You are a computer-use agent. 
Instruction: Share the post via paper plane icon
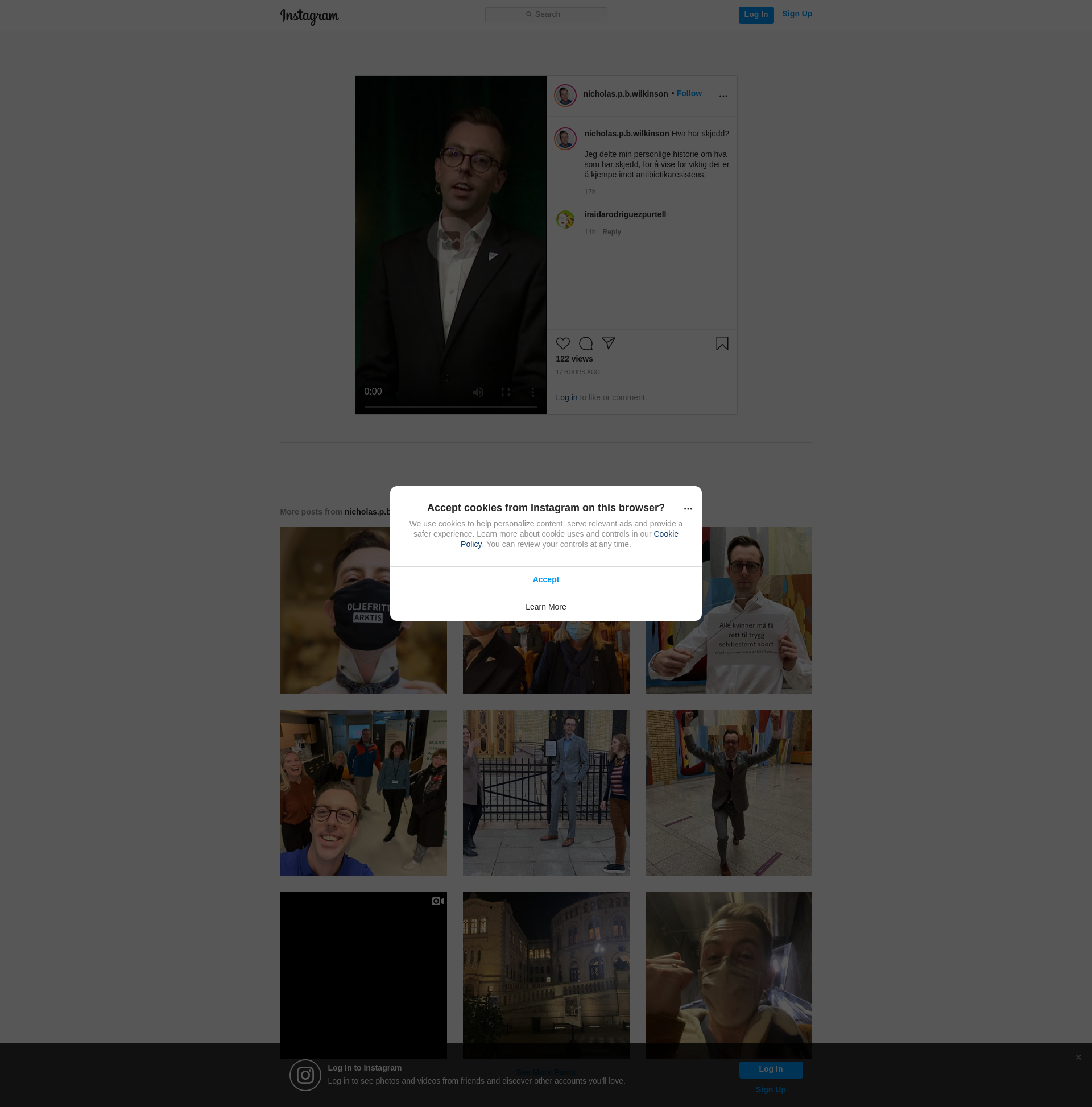click(608, 343)
